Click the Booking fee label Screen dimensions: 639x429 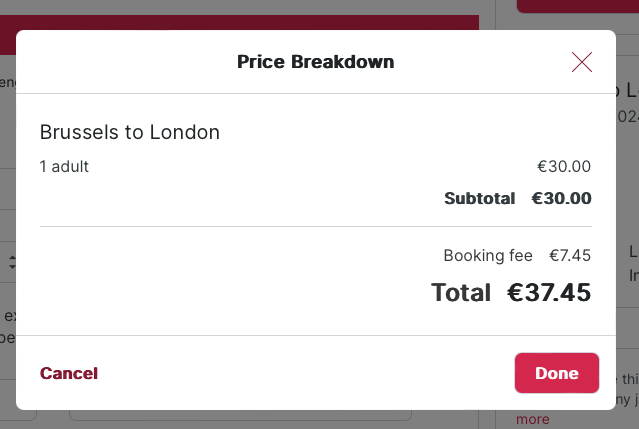488,255
